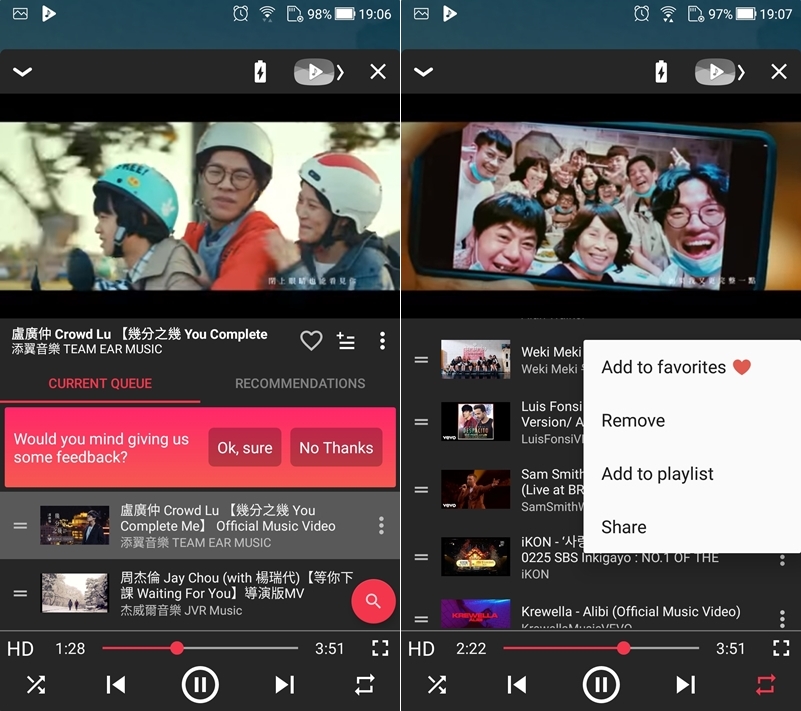Tap the battery saver icon in right player
Screen dimensions: 801x711
[x=661, y=72]
